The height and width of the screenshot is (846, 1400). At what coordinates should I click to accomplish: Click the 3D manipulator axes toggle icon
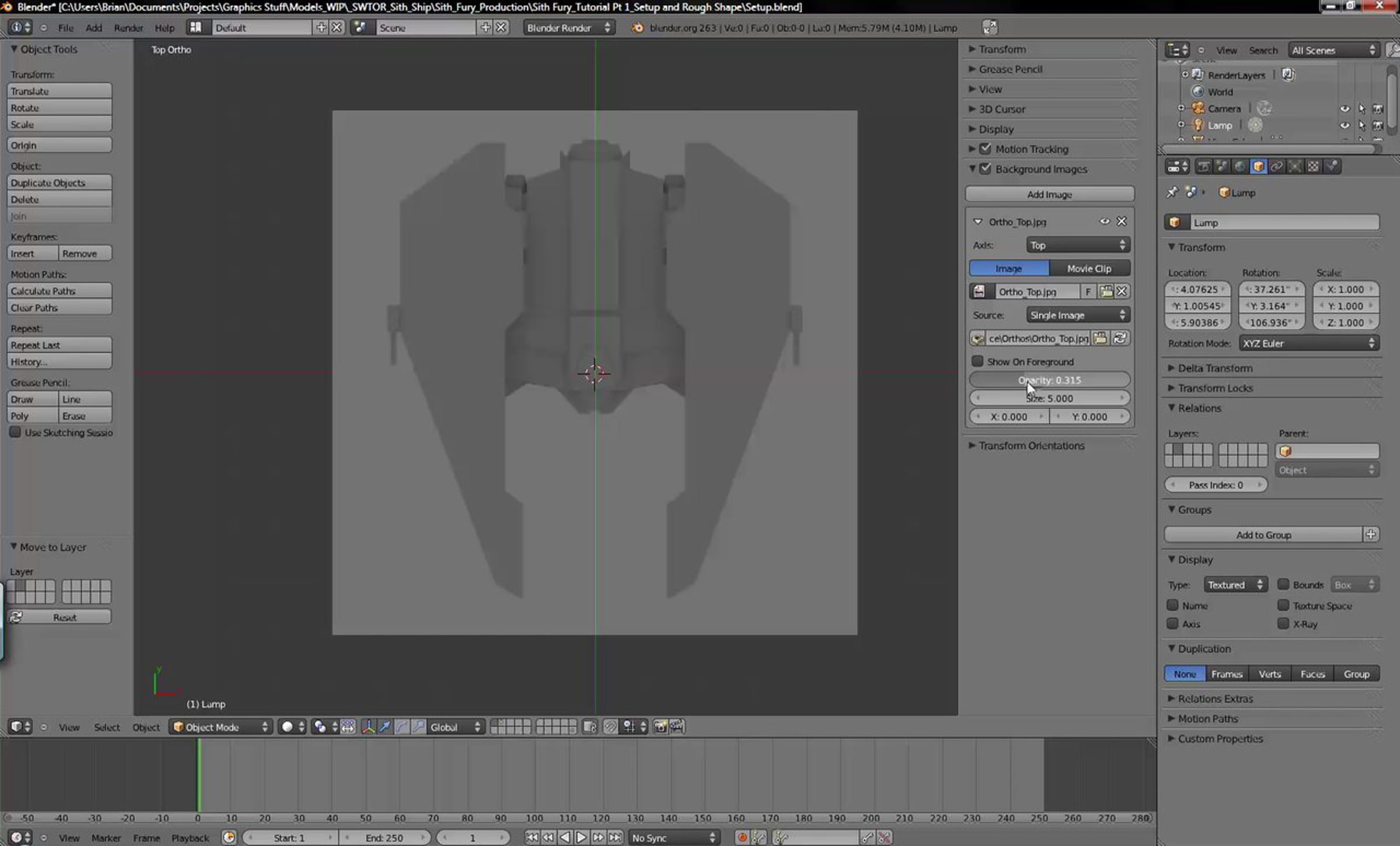(368, 727)
